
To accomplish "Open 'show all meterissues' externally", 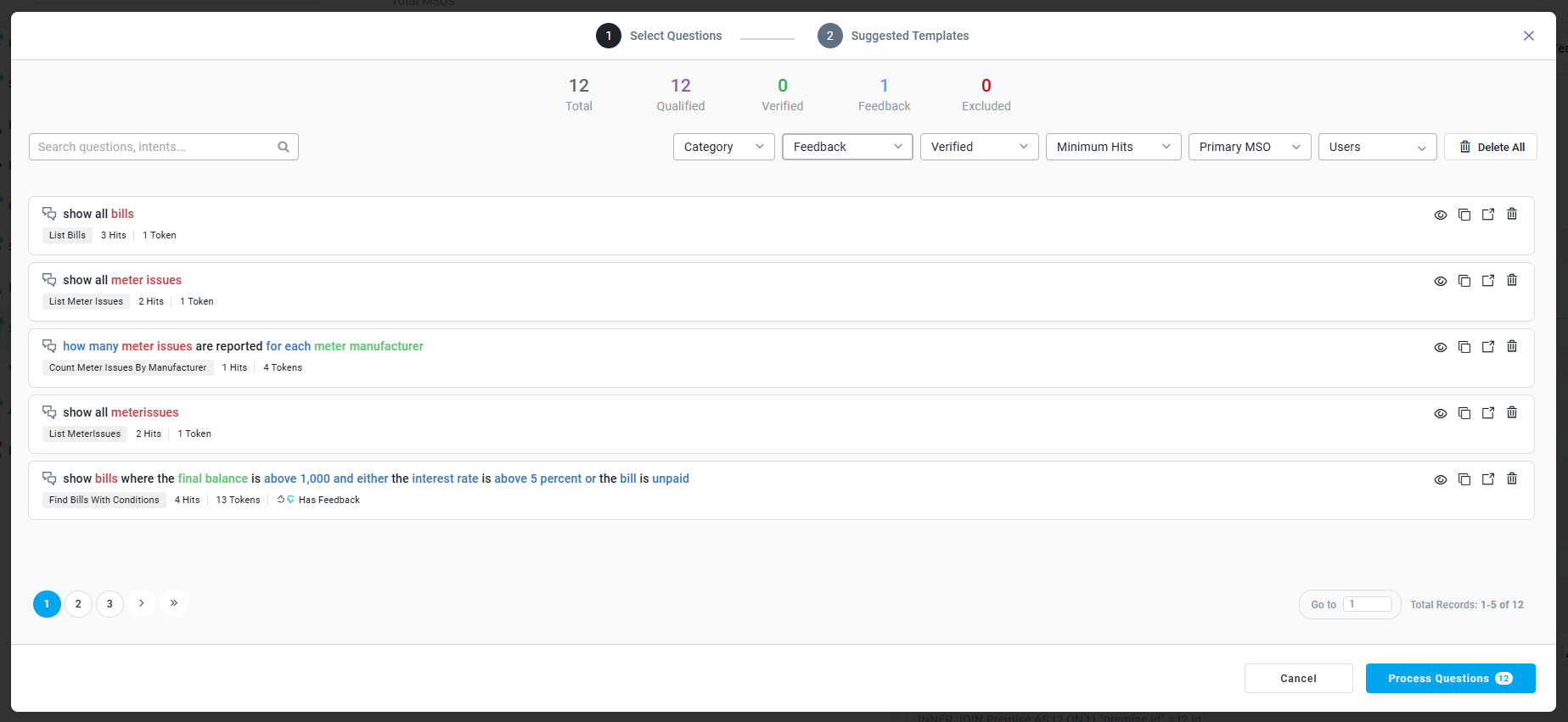I will [x=1488, y=413].
